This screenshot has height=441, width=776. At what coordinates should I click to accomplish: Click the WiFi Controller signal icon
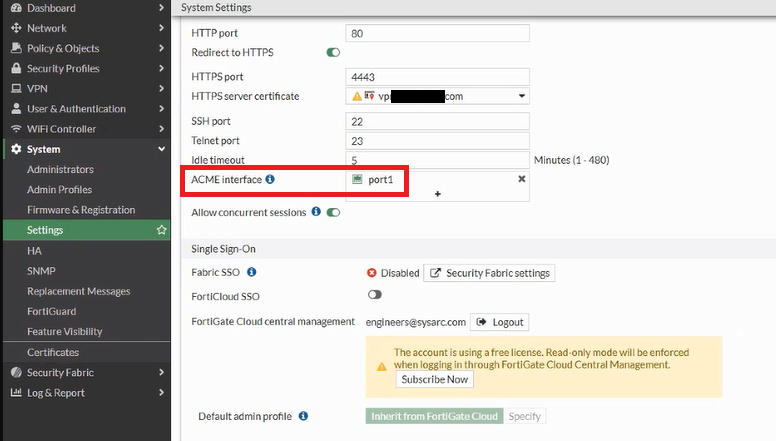16,129
